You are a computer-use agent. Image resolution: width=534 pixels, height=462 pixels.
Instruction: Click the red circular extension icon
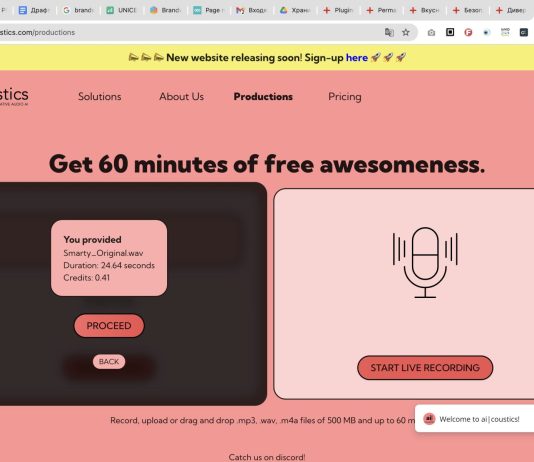468,32
